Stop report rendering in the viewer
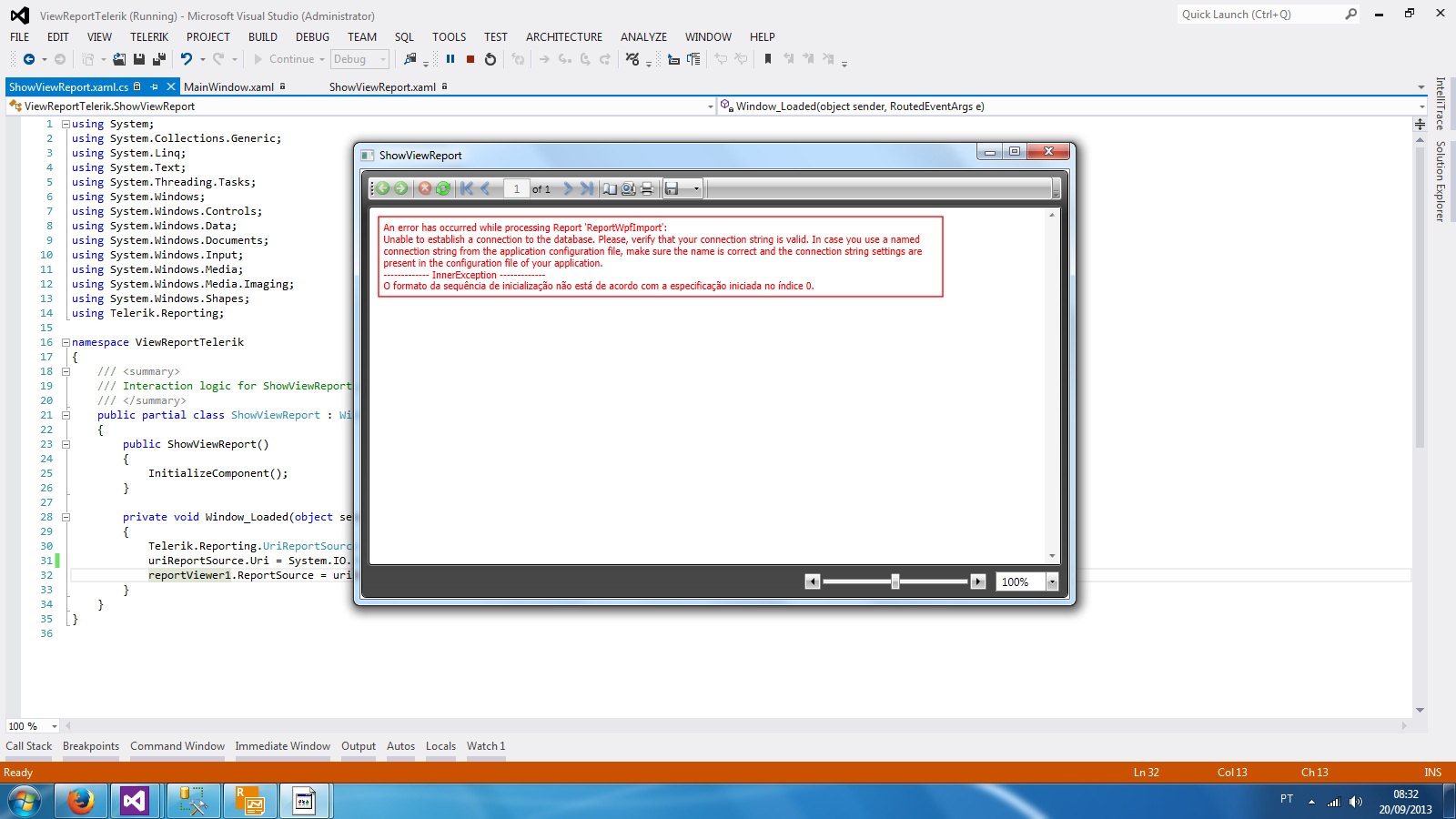Image resolution: width=1456 pixels, height=819 pixels. pos(425,188)
